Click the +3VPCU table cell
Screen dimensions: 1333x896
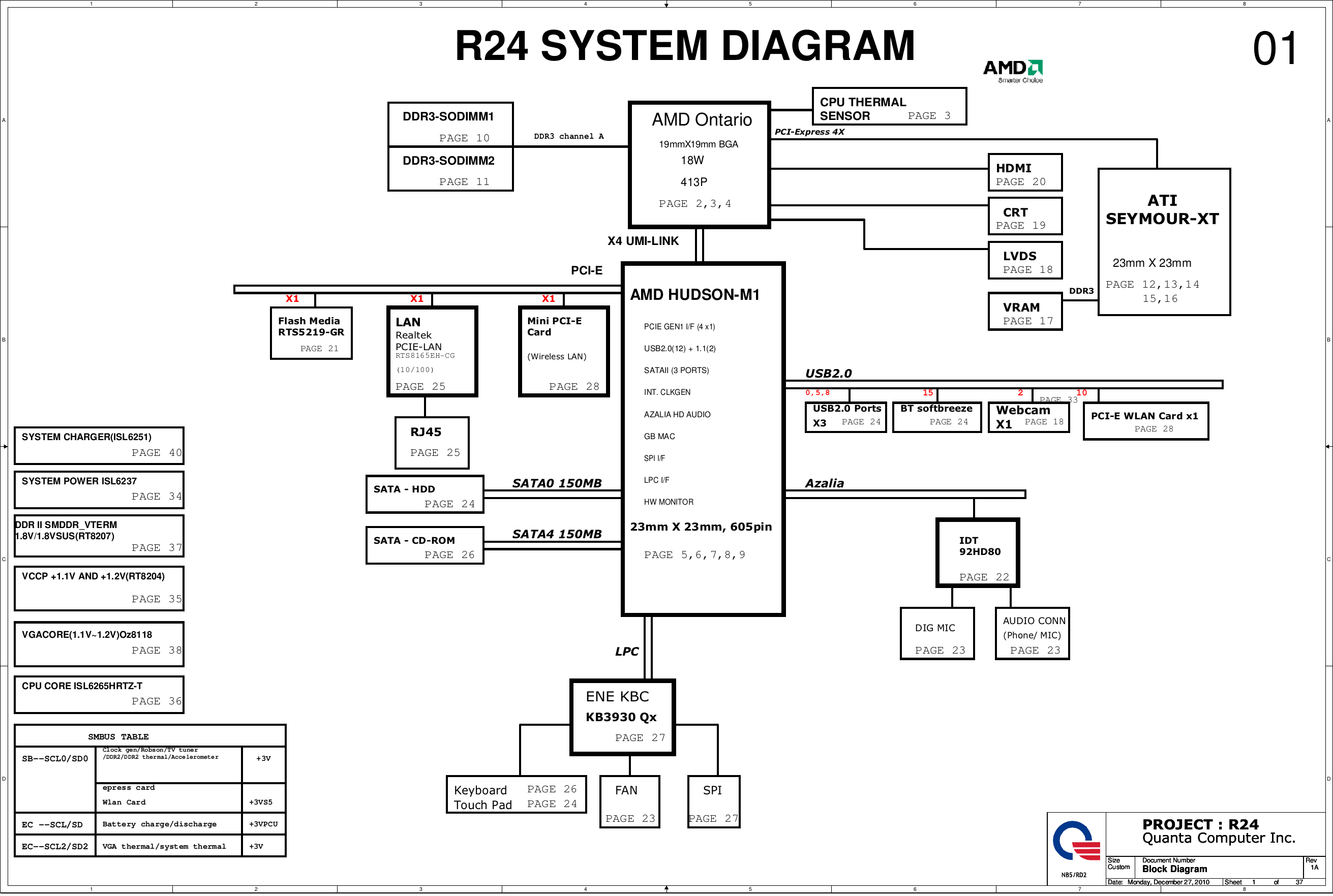pos(263,823)
